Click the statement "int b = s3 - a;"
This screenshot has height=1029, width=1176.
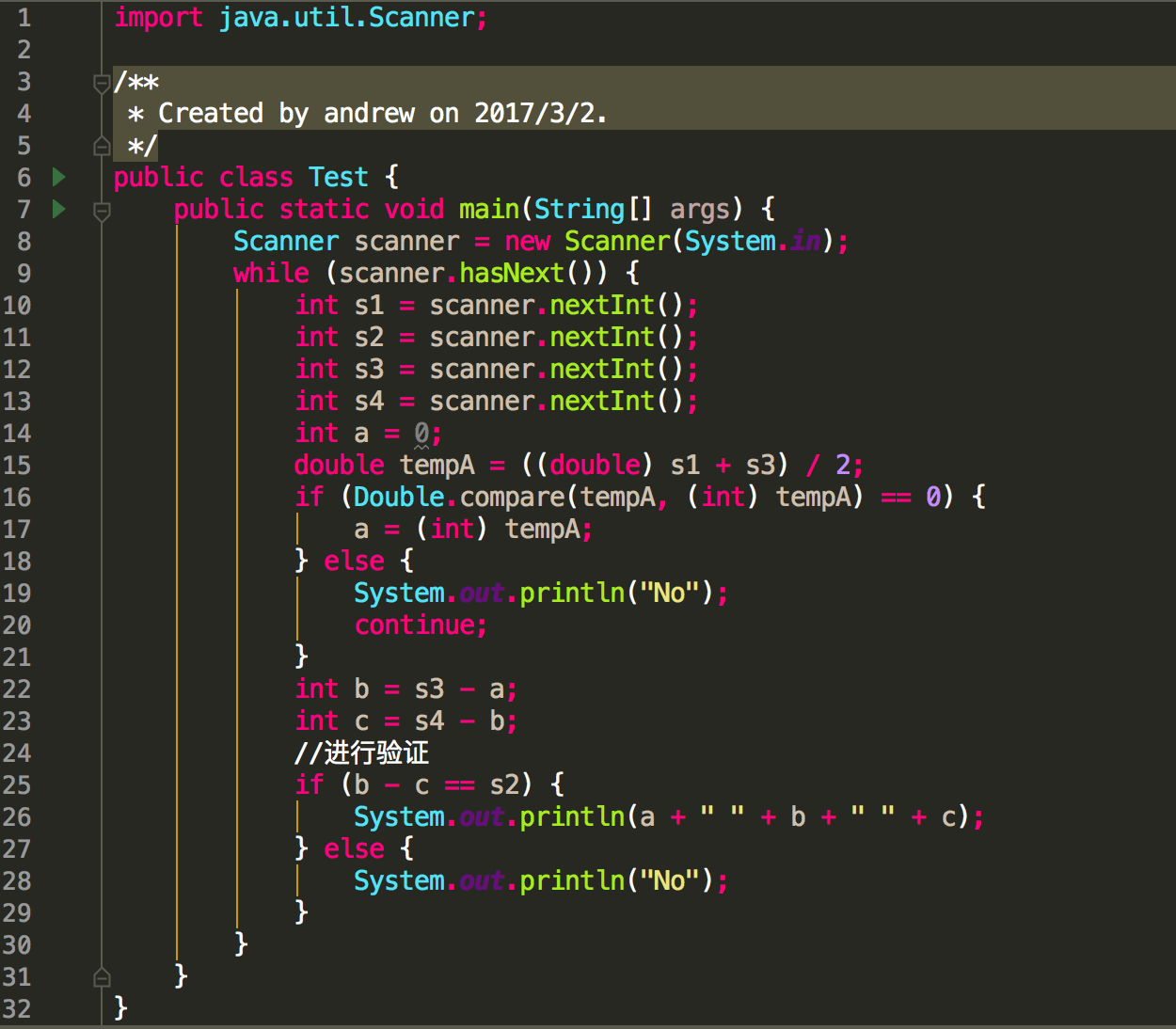405,689
